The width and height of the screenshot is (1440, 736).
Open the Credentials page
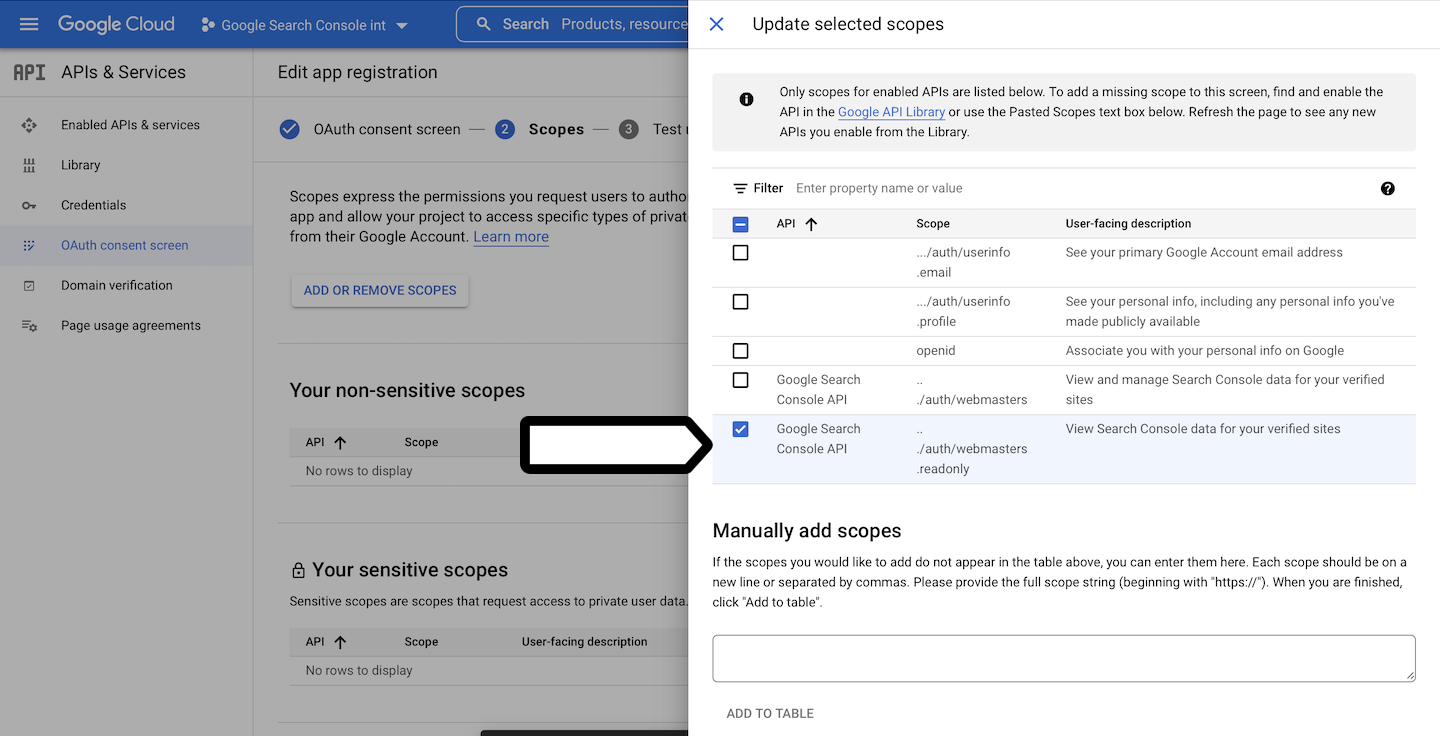tap(94, 205)
